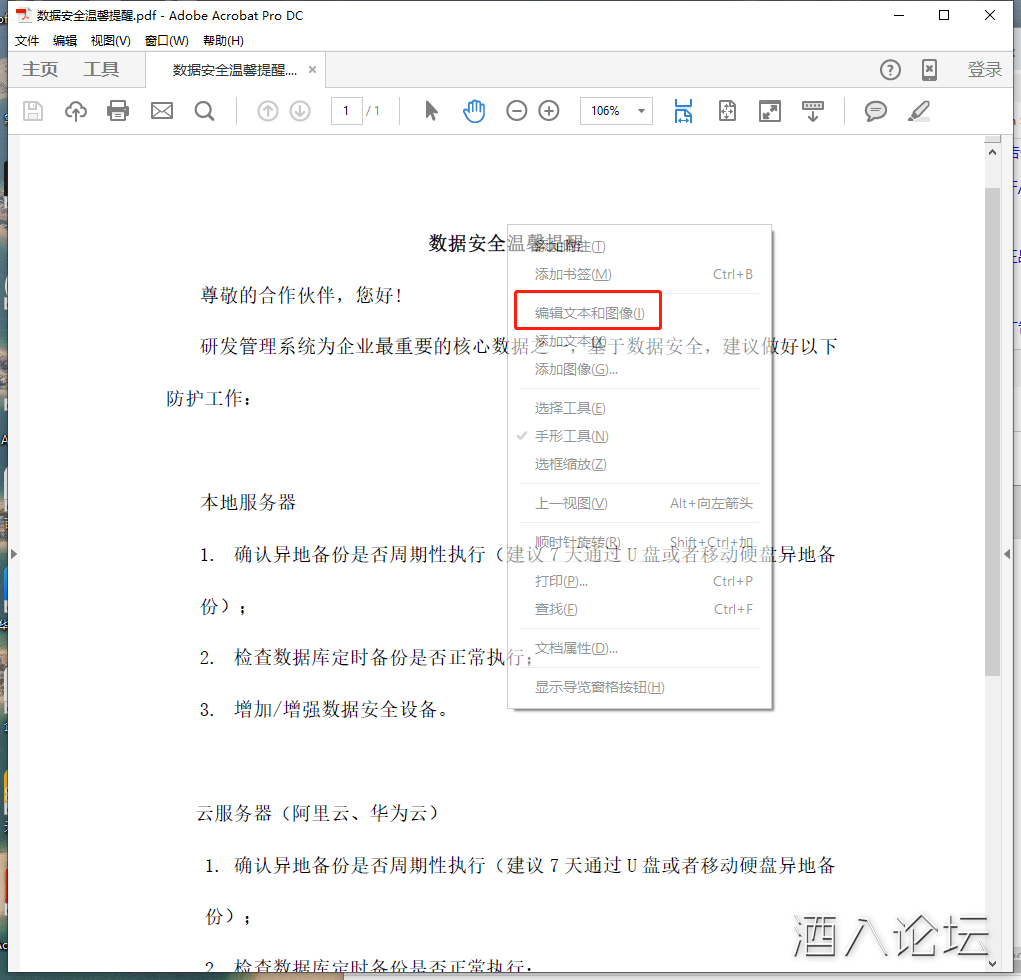Click the highlighter pen icon

[918, 111]
